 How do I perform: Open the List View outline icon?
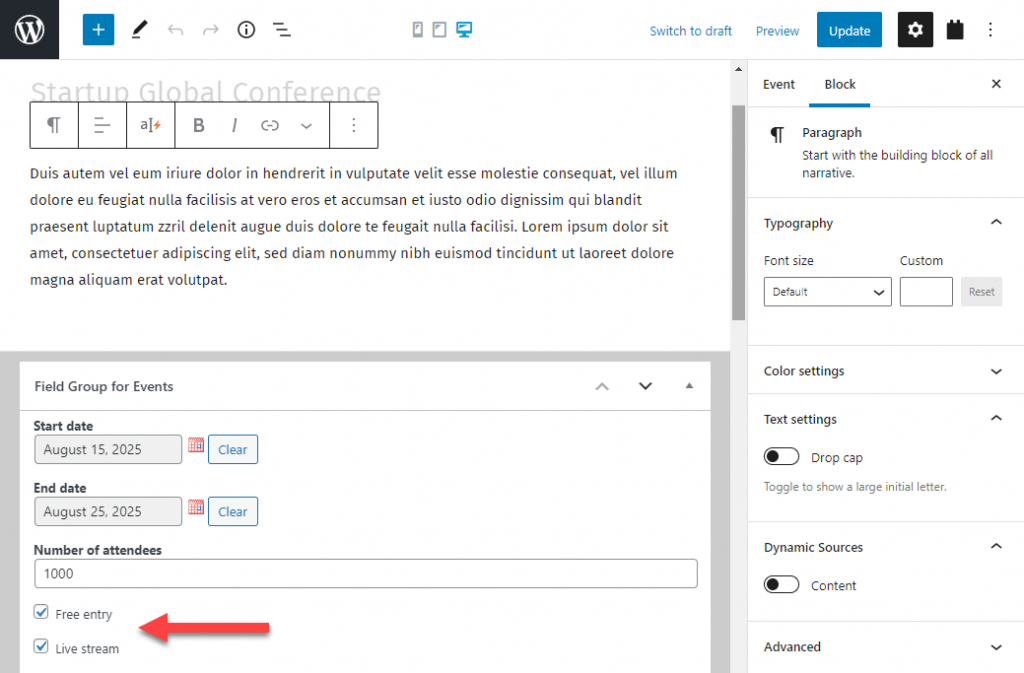(282, 29)
